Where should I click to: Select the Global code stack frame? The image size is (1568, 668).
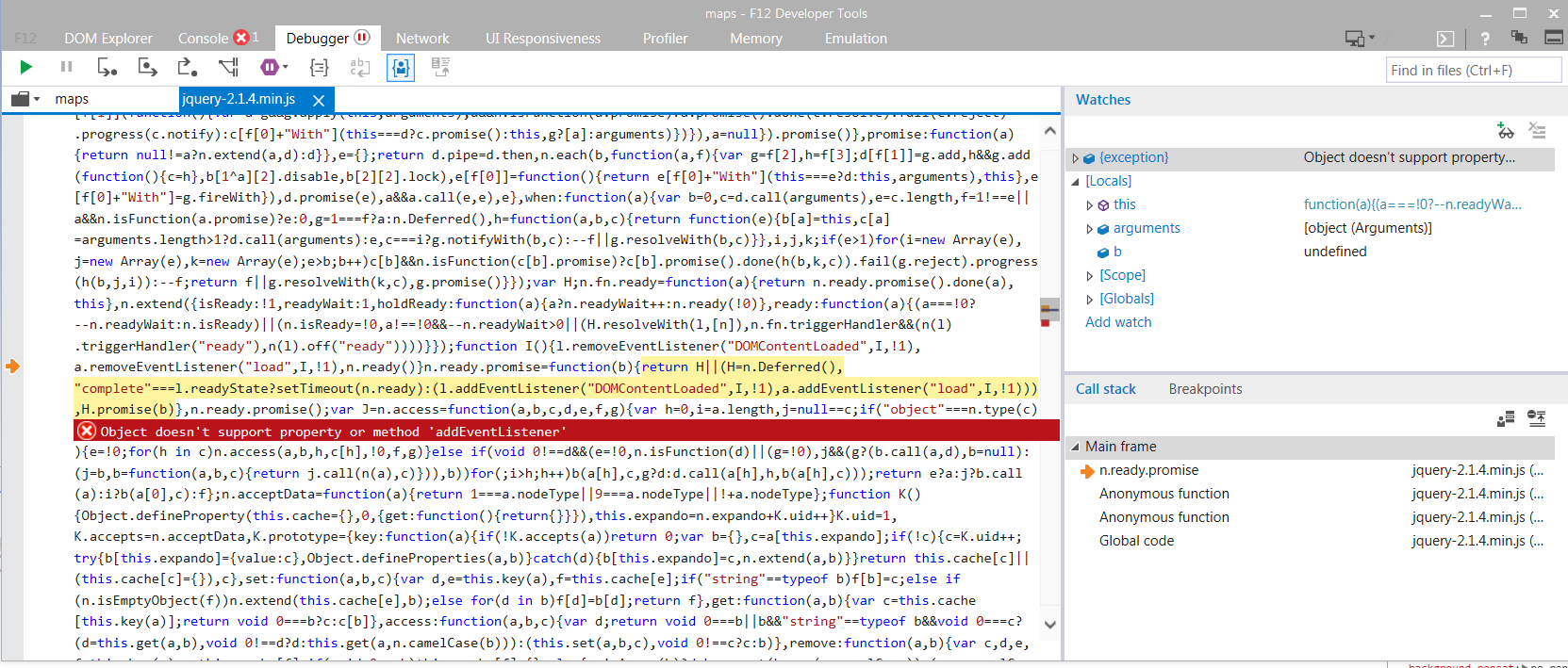pos(1310,541)
